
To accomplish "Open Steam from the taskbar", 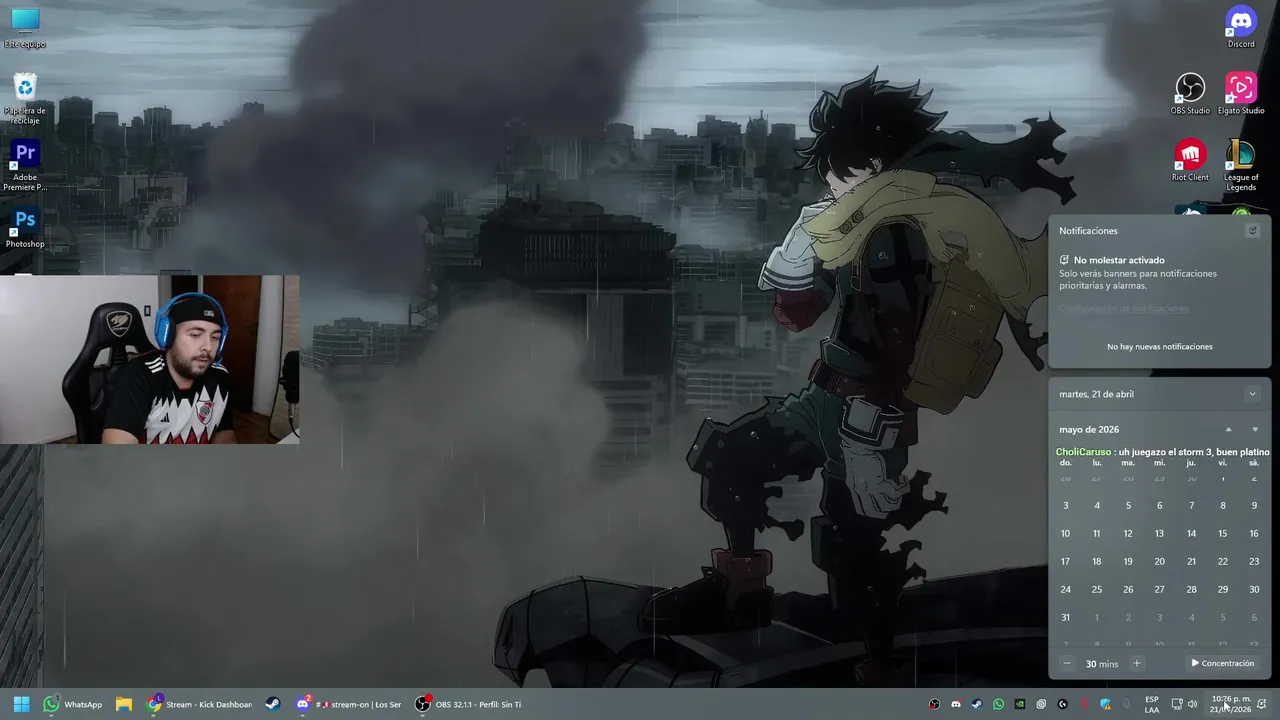I will [x=272, y=704].
